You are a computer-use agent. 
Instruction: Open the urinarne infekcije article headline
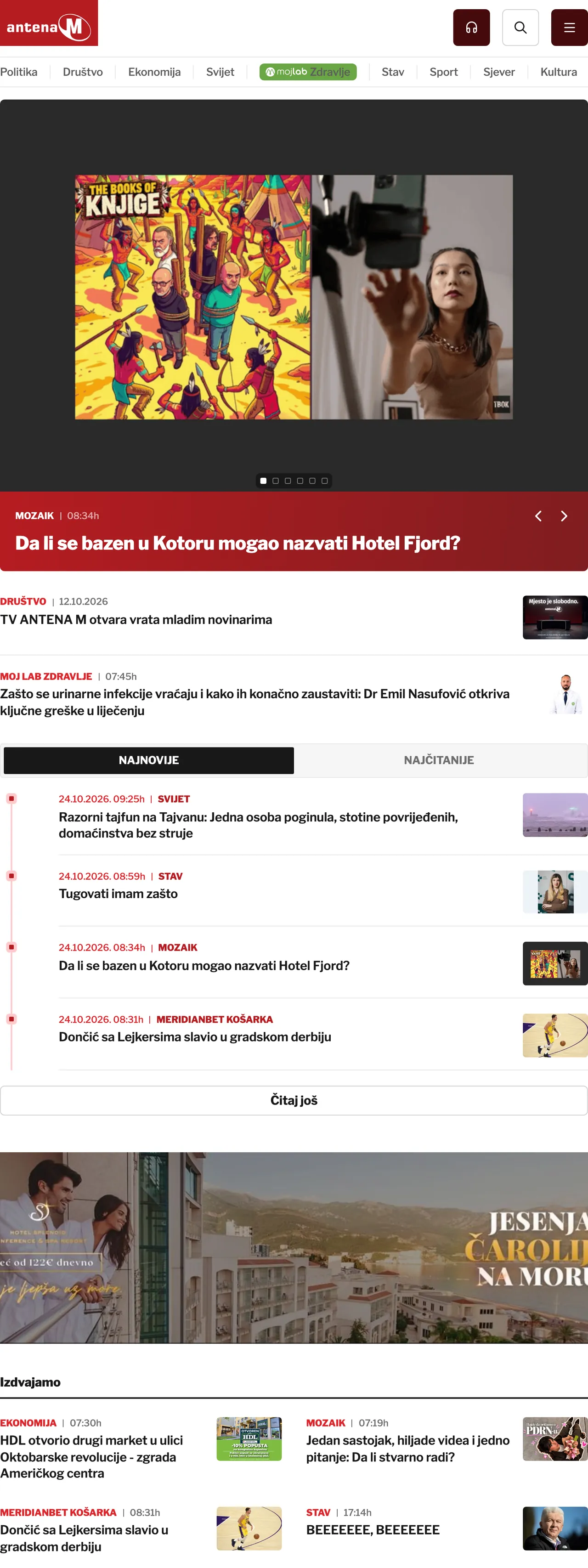click(255, 702)
